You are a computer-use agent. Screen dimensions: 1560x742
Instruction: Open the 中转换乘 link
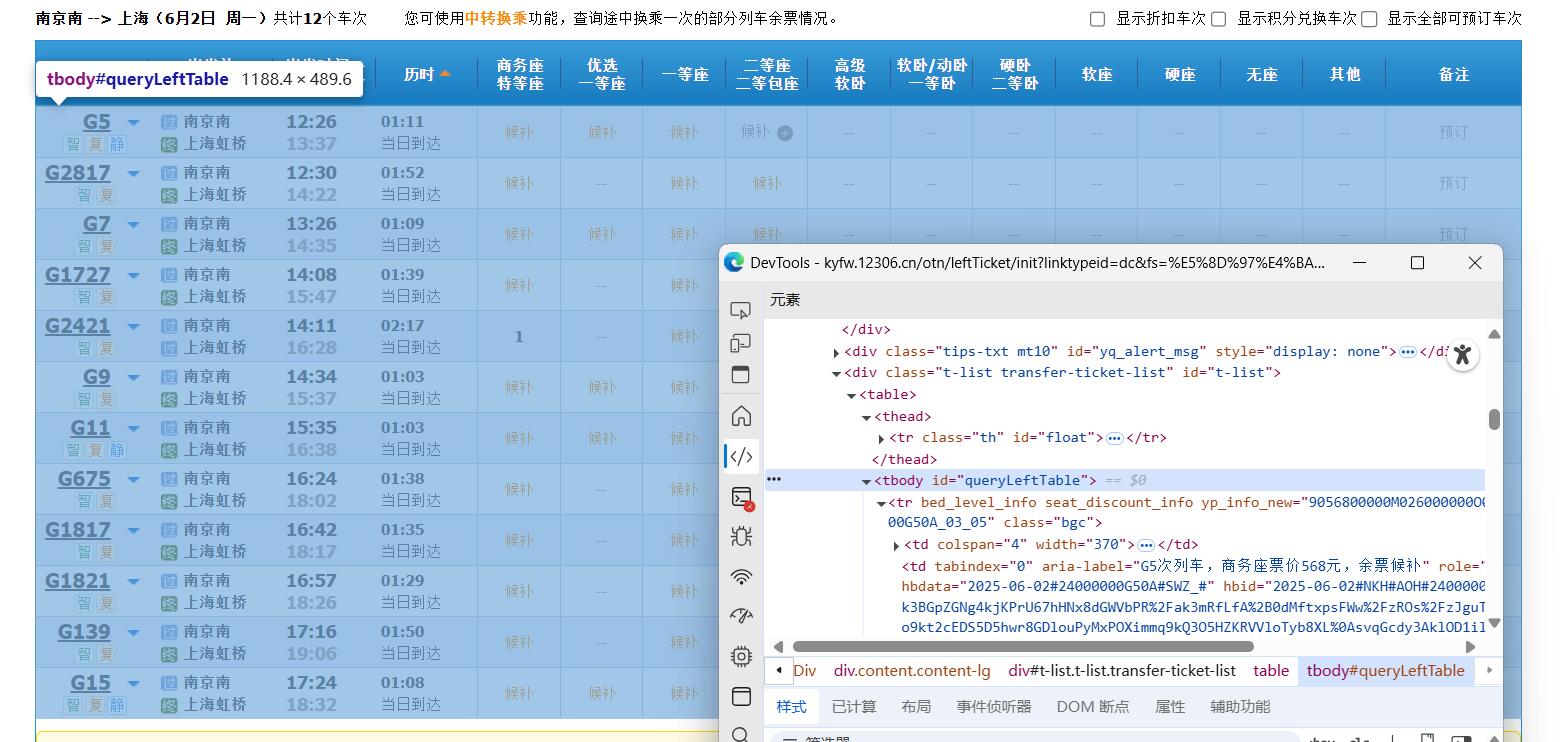click(x=497, y=18)
